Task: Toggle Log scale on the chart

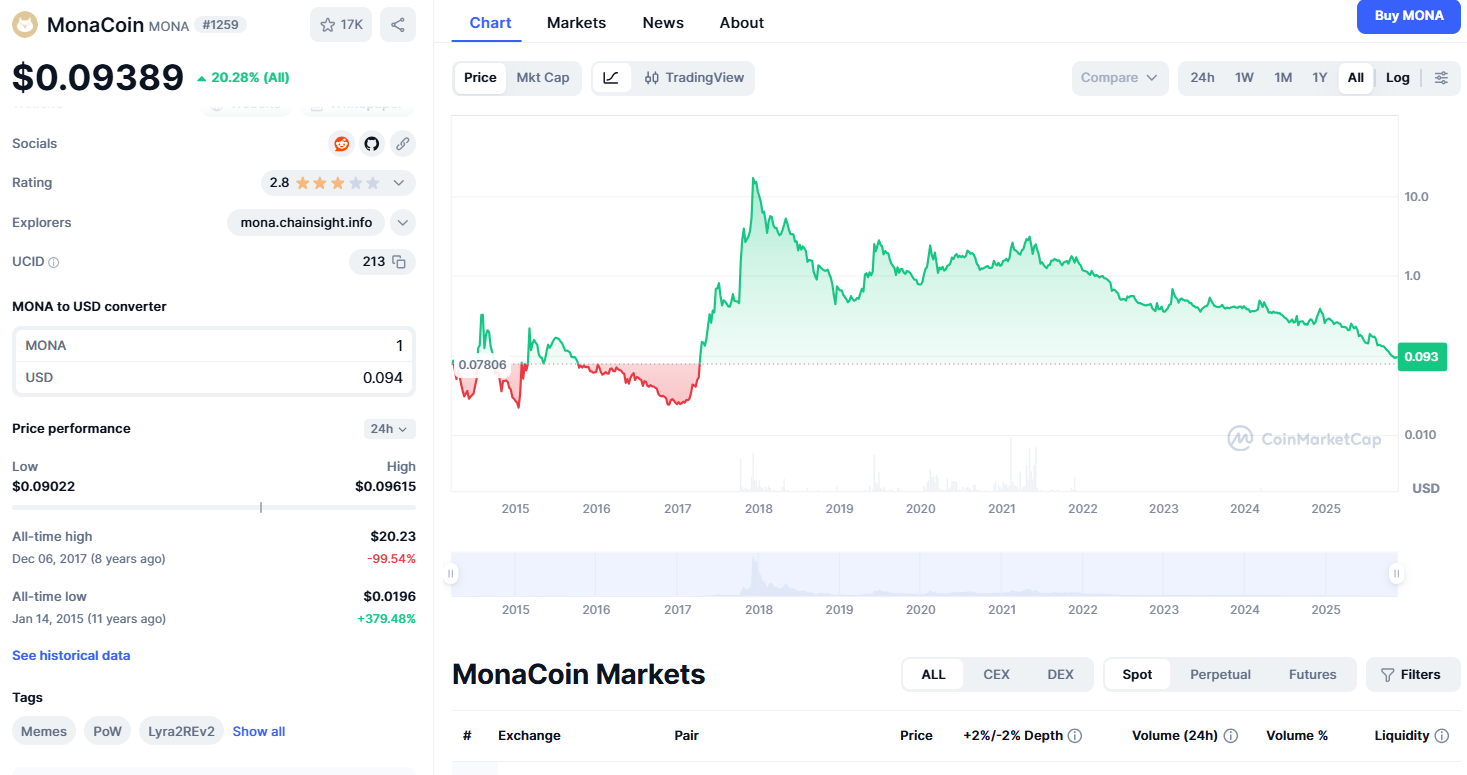Action: (x=1397, y=78)
